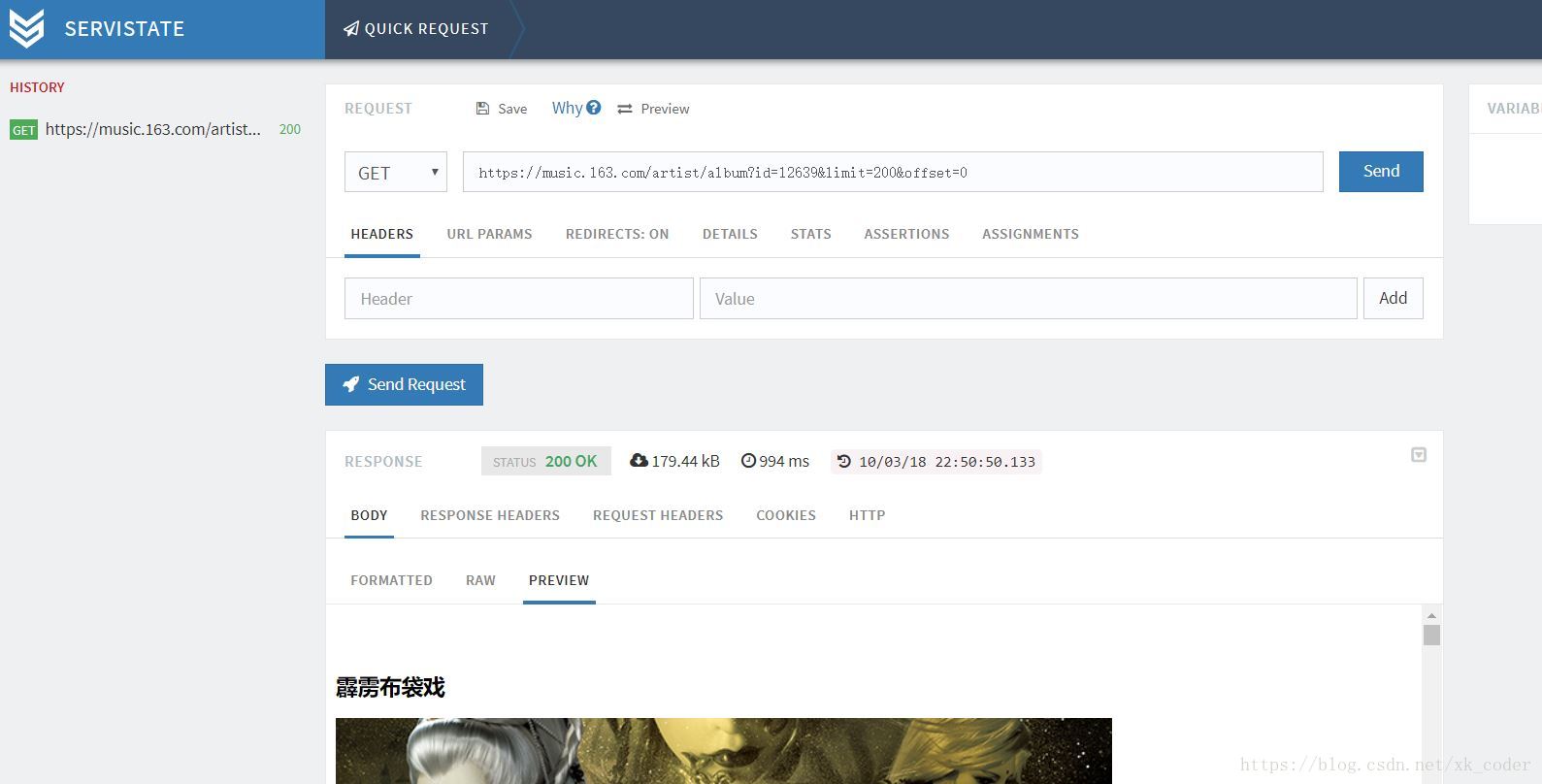Viewport: 1542px width, 784px height.
Task: Toggle the Redirects: ON setting
Action: pos(617,234)
